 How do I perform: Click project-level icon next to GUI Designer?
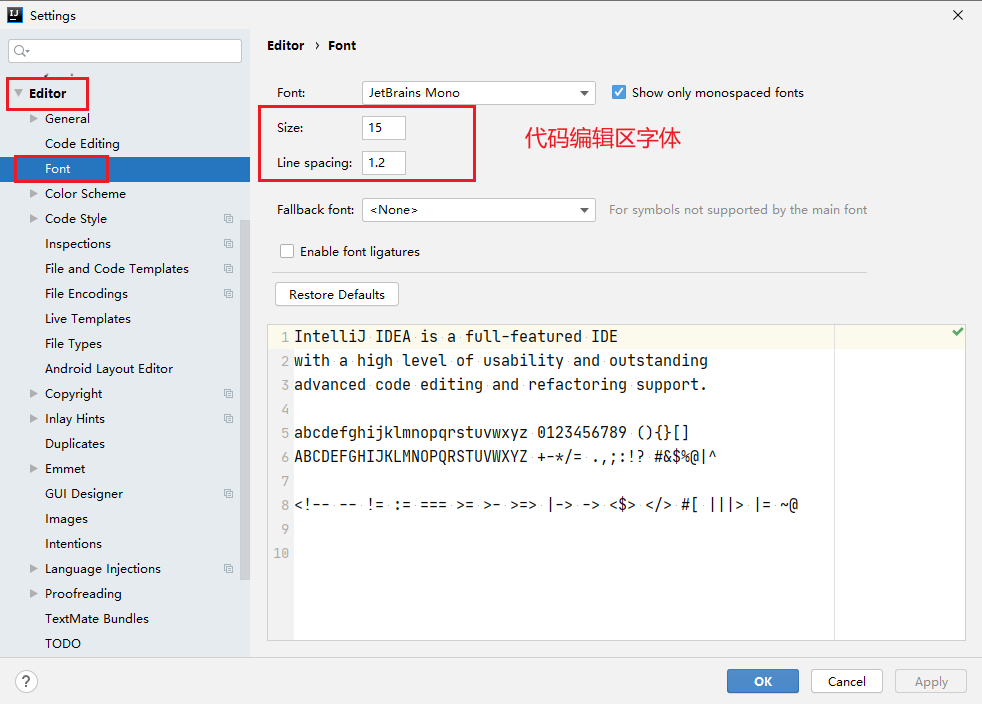(229, 494)
